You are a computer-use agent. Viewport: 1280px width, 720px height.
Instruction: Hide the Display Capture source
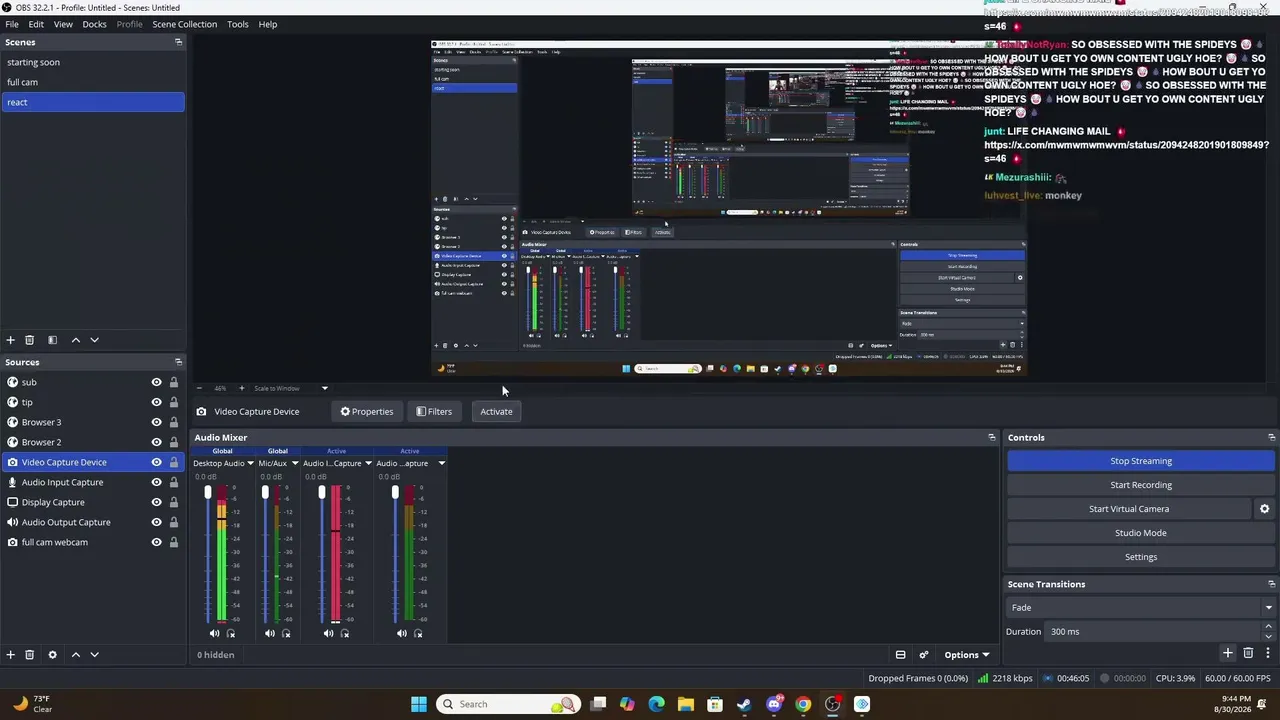coord(156,502)
